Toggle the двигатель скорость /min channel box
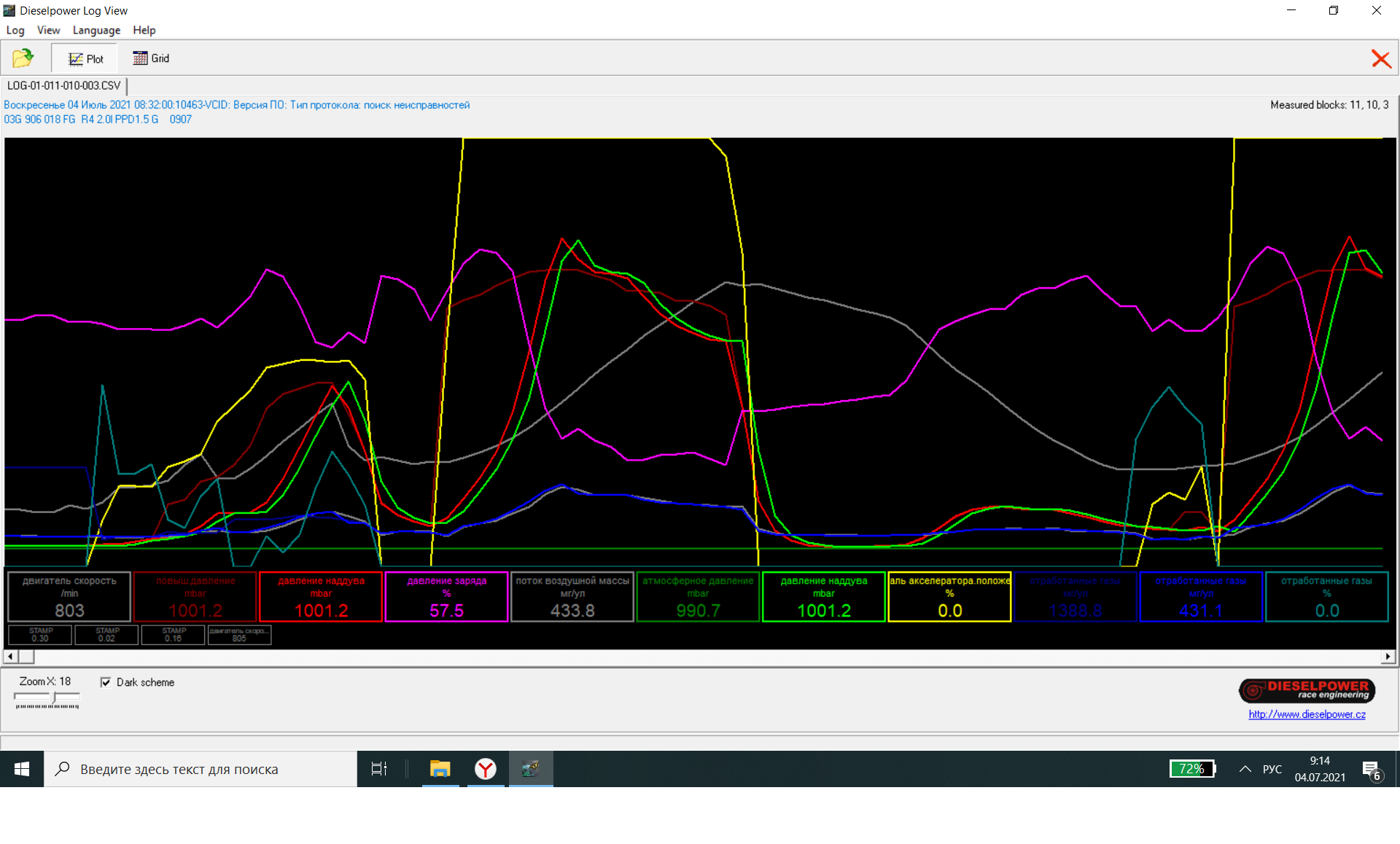This screenshot has width=1400, height=844. 69,596
